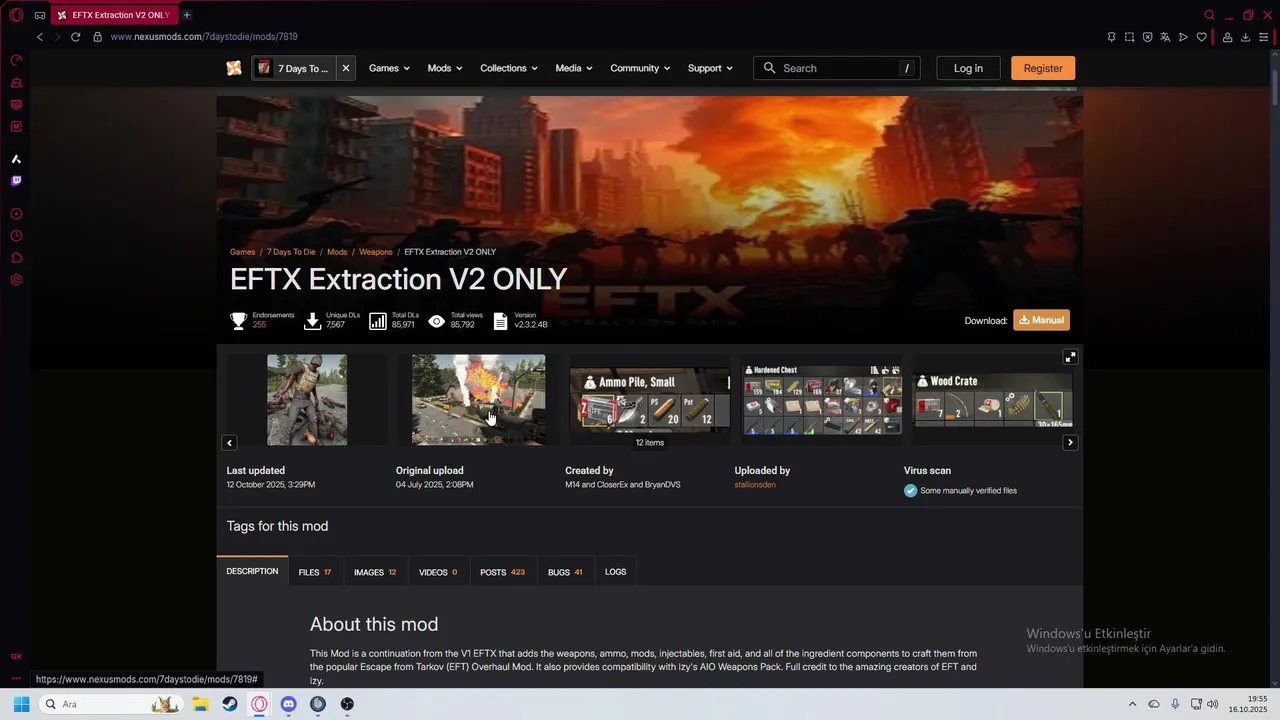Click the 7 Days To Die breadcrumb link
The width and height of the screenshot is (1280, 720).
click(291, 252)
